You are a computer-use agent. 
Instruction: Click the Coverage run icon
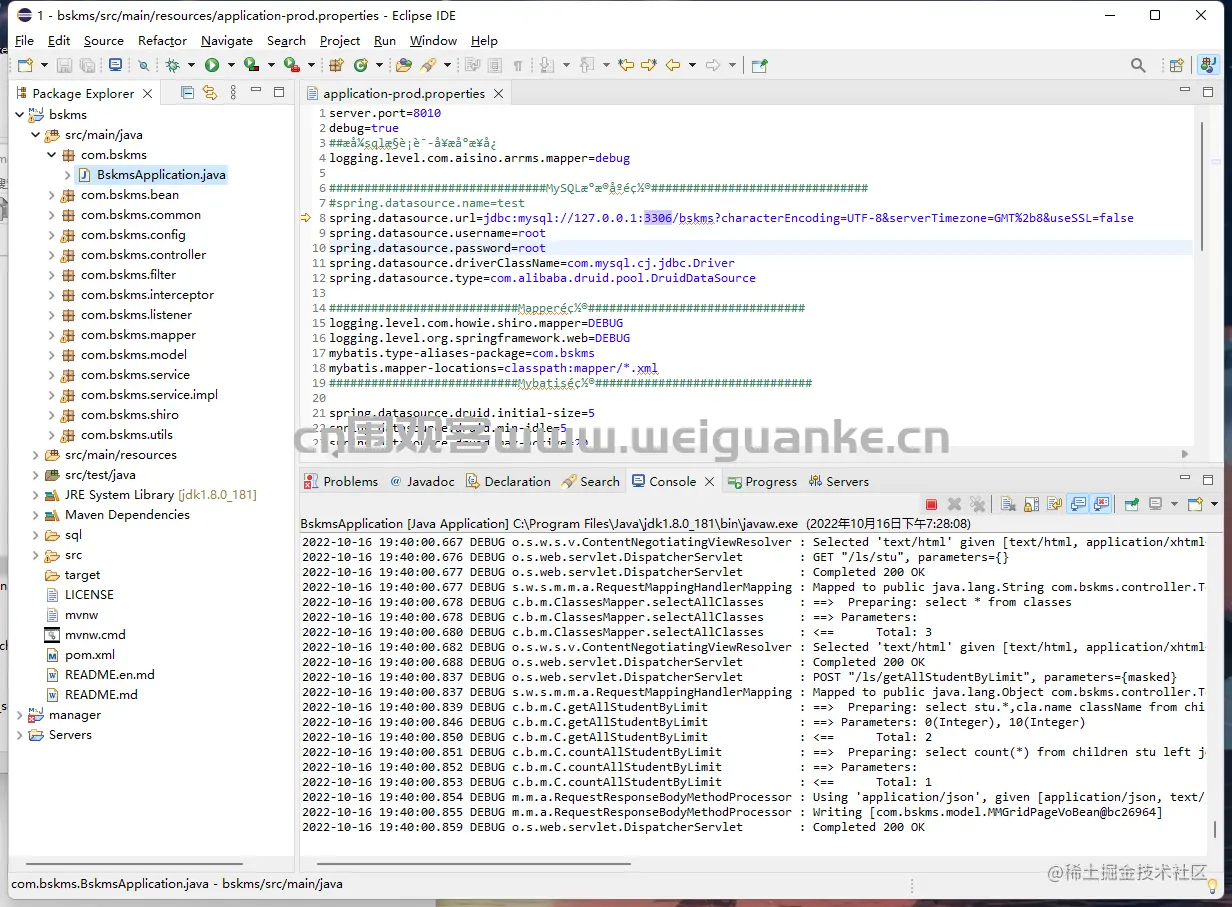click(x=251, y=65)
